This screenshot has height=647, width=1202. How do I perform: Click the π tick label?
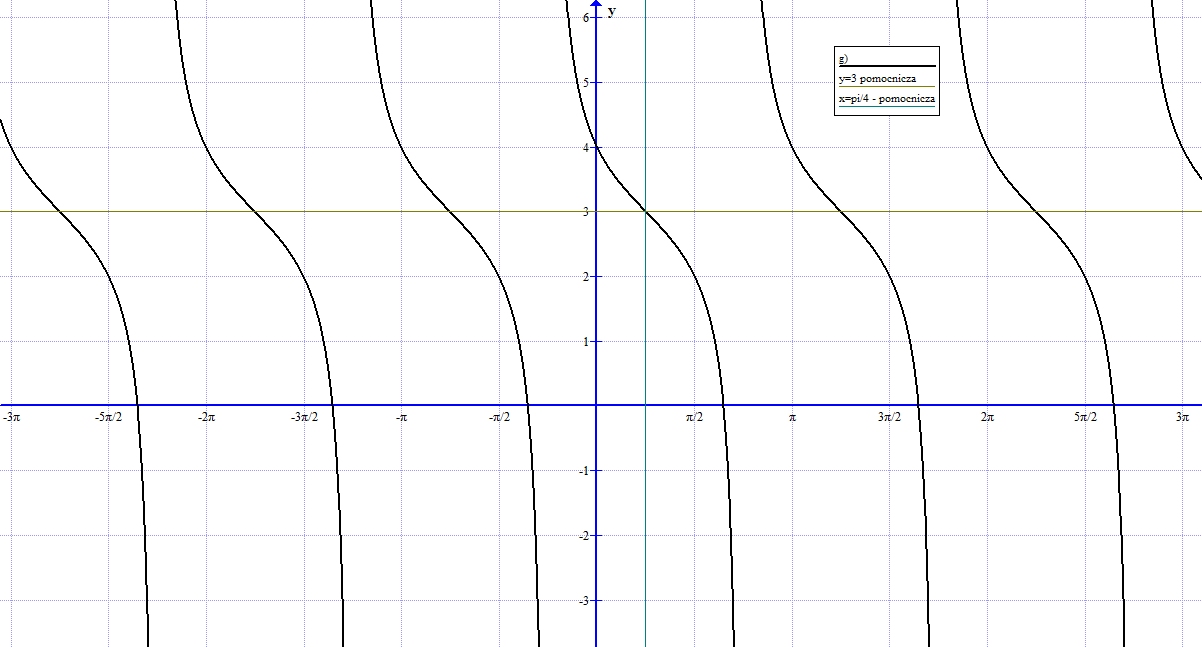pos(792,417)
